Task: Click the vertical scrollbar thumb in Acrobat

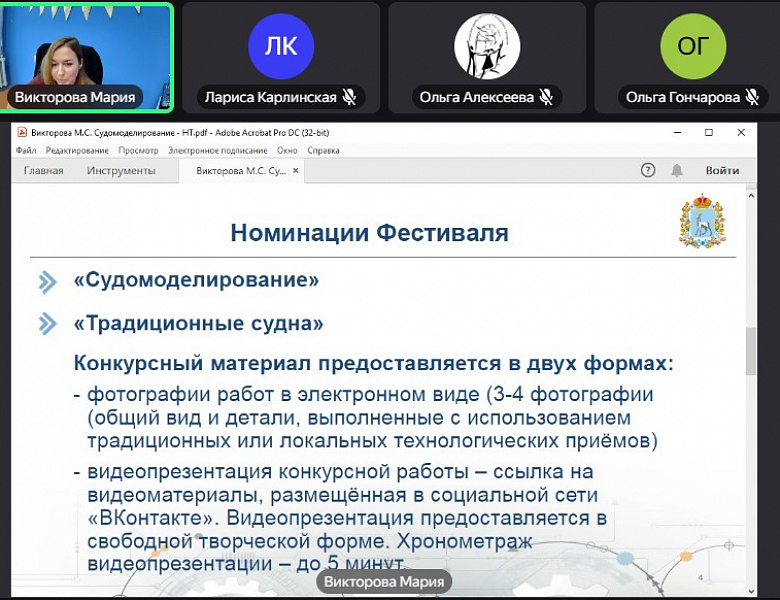Action: pyautogui.click(x=751, y=351)
